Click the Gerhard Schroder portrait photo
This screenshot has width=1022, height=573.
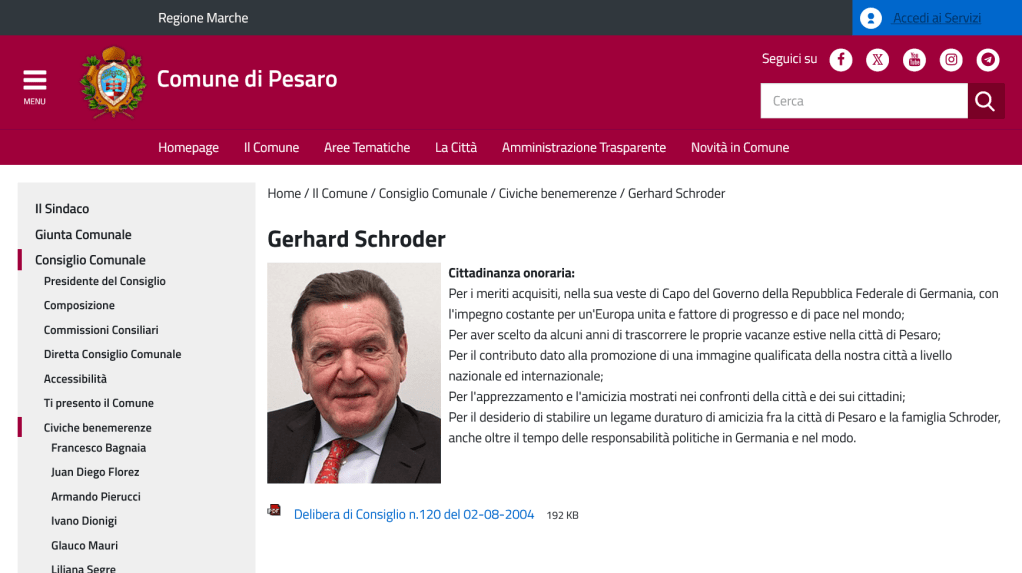coord(354,373)
